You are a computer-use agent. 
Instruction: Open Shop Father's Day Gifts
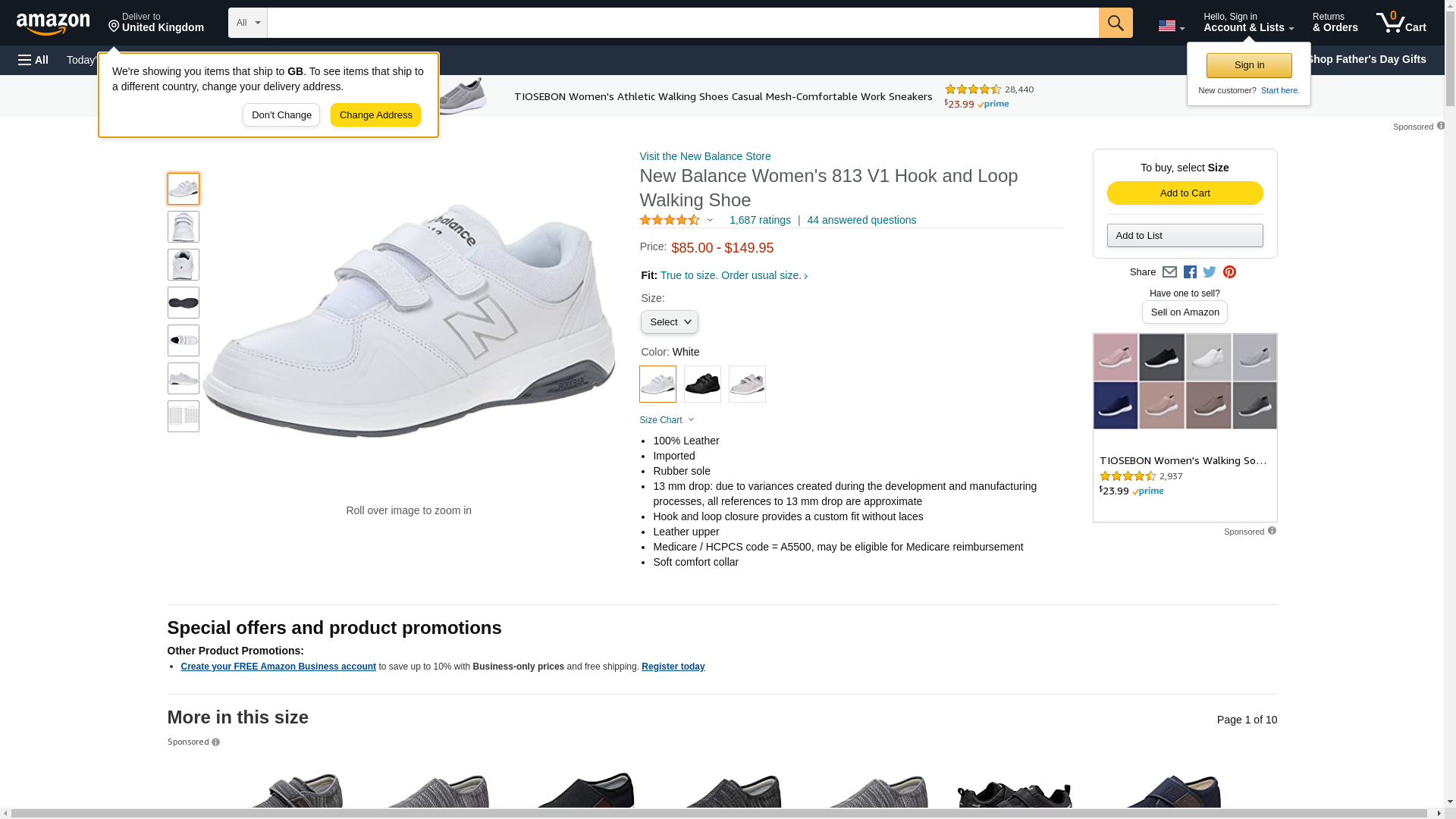pos(1366,59)
